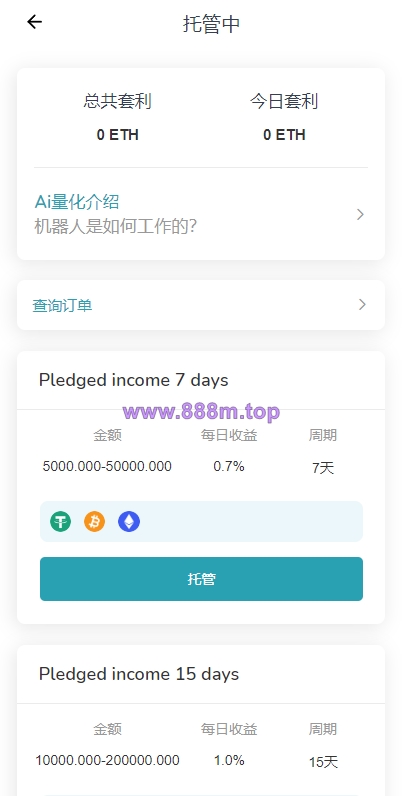Tap the 托管中 page title
The height and width of the screenshot is (796, 402).
tap(212, 24)
